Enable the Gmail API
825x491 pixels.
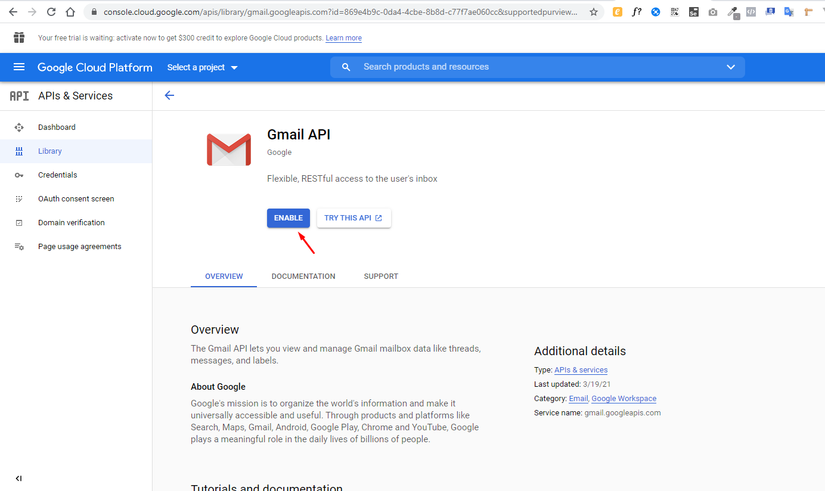[288, 218]
